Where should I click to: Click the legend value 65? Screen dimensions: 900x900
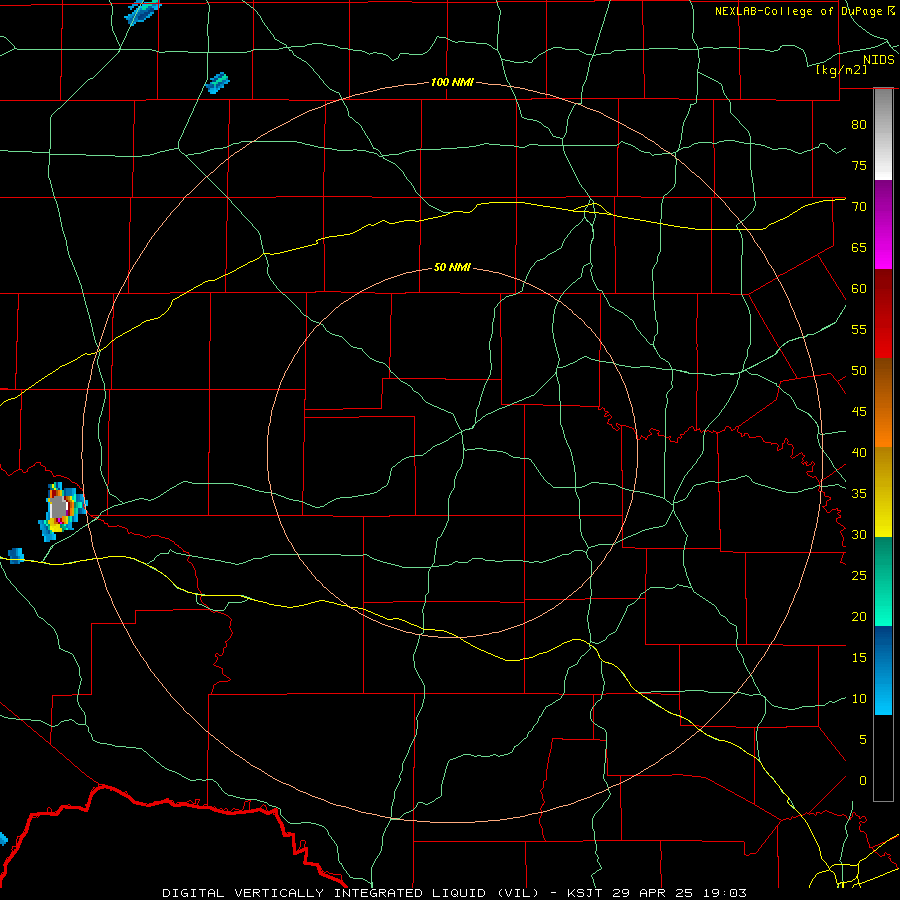(859, 248)
